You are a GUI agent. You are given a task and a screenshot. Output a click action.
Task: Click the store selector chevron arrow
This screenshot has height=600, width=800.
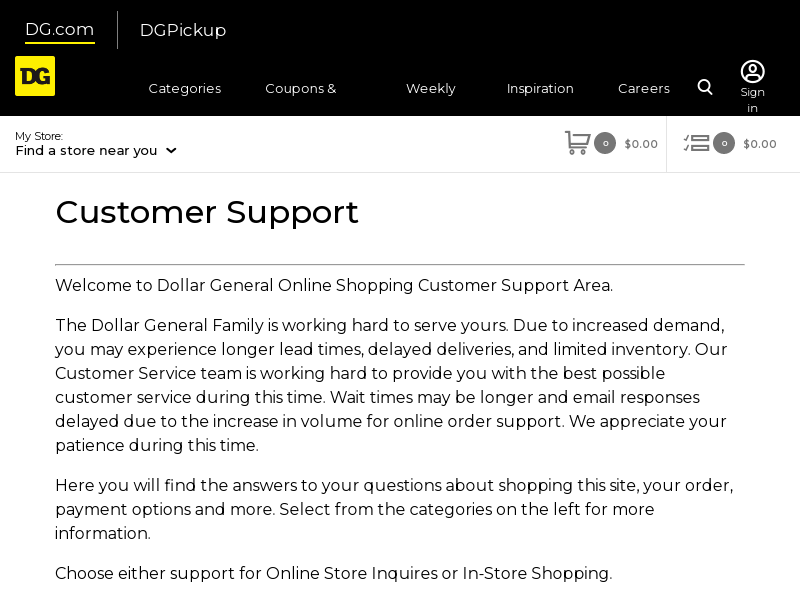point(171,151)
